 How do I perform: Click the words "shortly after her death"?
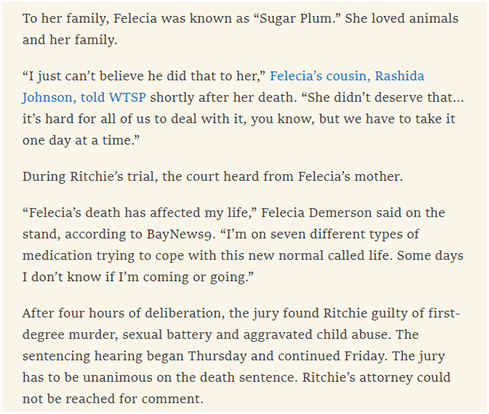point(223,98)
